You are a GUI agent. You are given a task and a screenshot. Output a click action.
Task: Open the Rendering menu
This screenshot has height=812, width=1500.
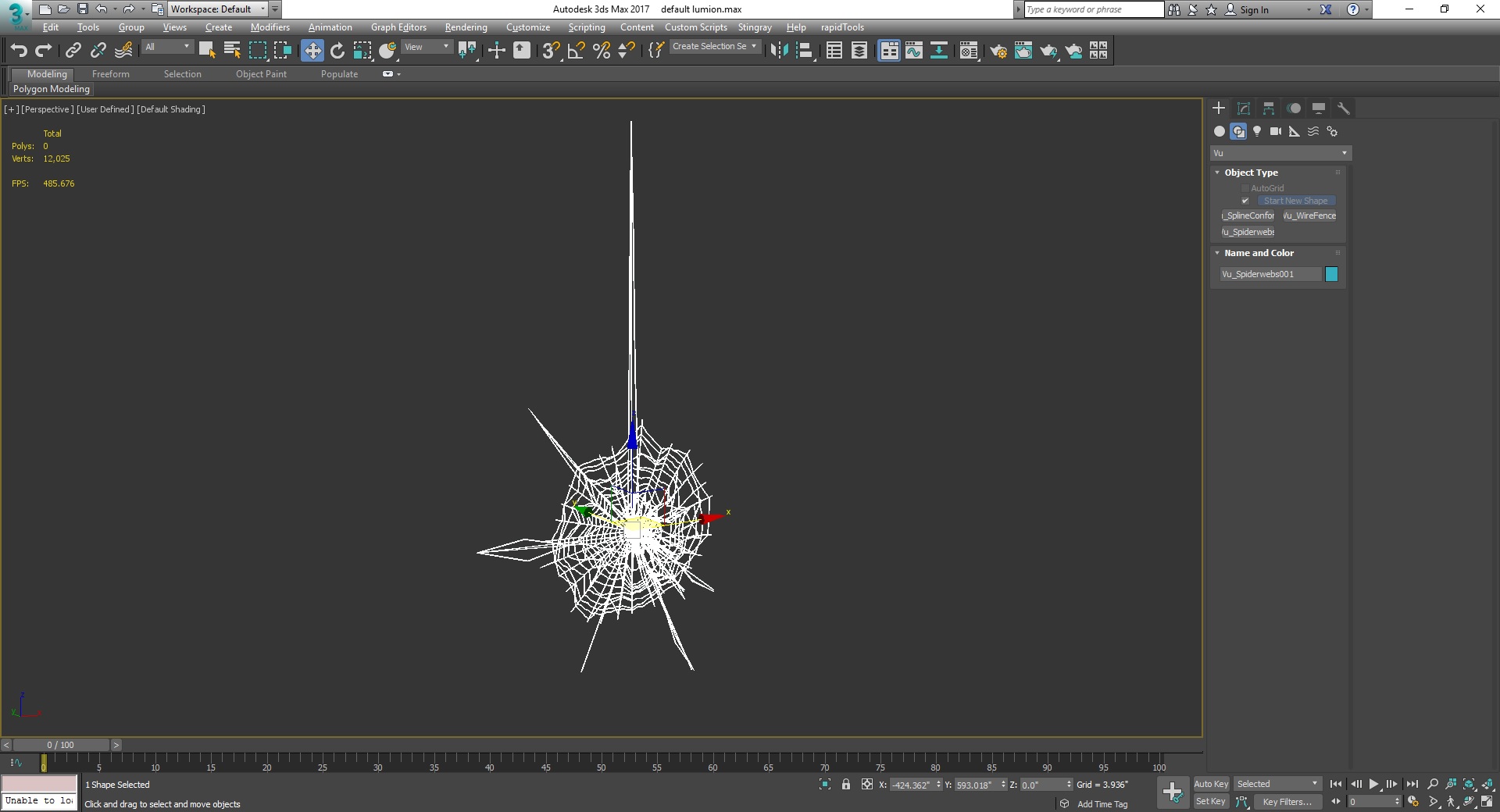(x=466, y=27)
